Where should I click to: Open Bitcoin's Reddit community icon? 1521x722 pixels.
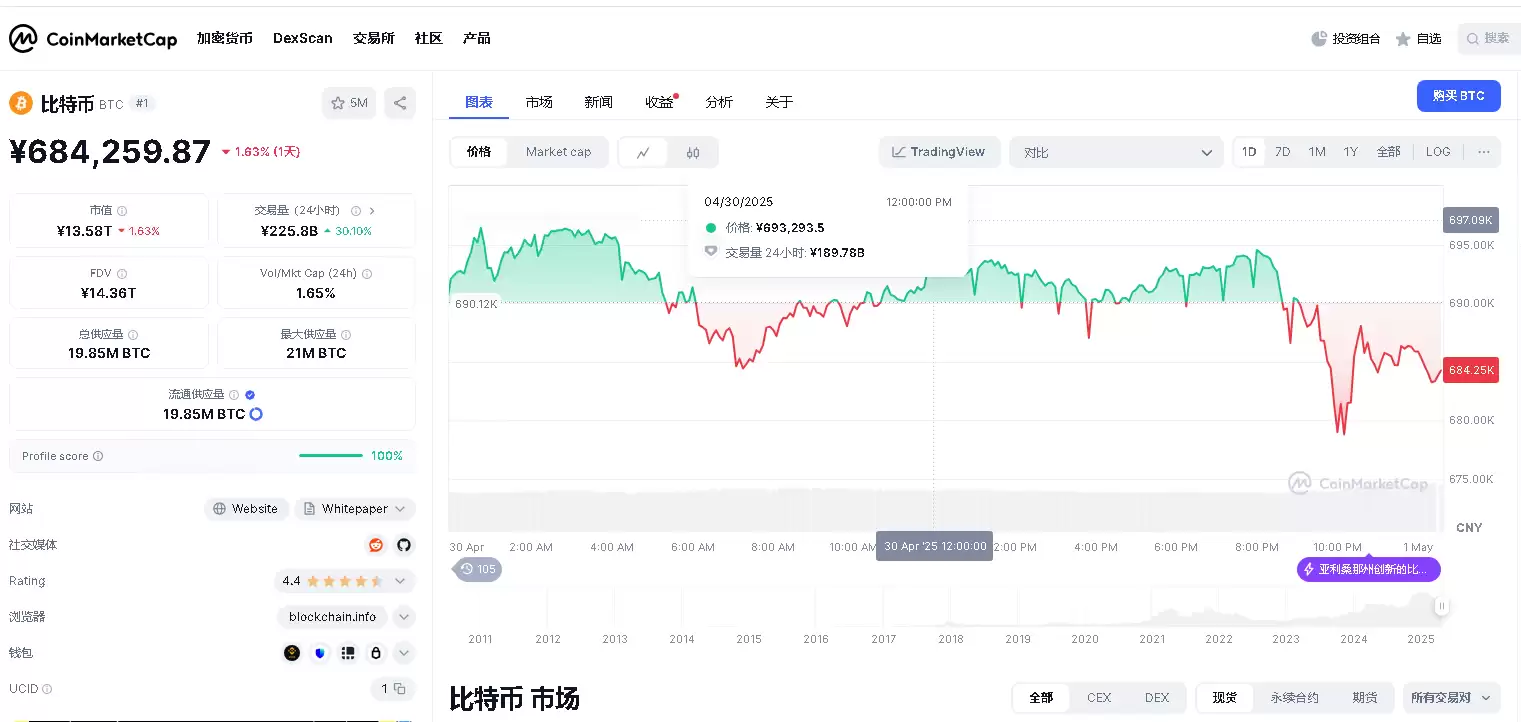(376, 545)
